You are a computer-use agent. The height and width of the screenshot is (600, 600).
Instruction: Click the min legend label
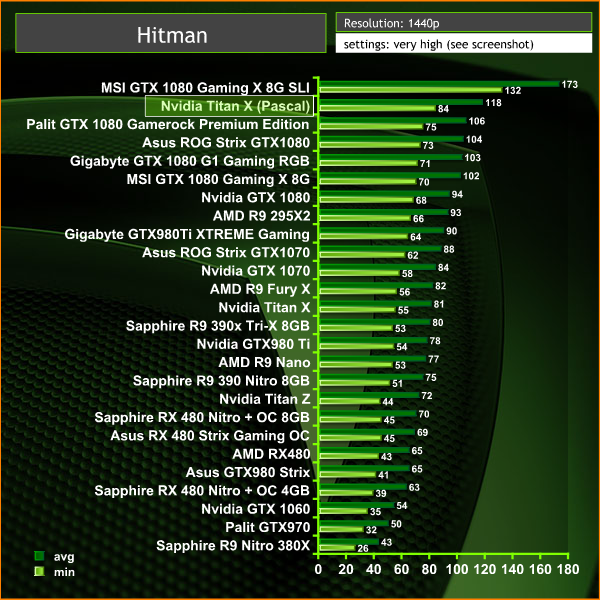point(64,572)
